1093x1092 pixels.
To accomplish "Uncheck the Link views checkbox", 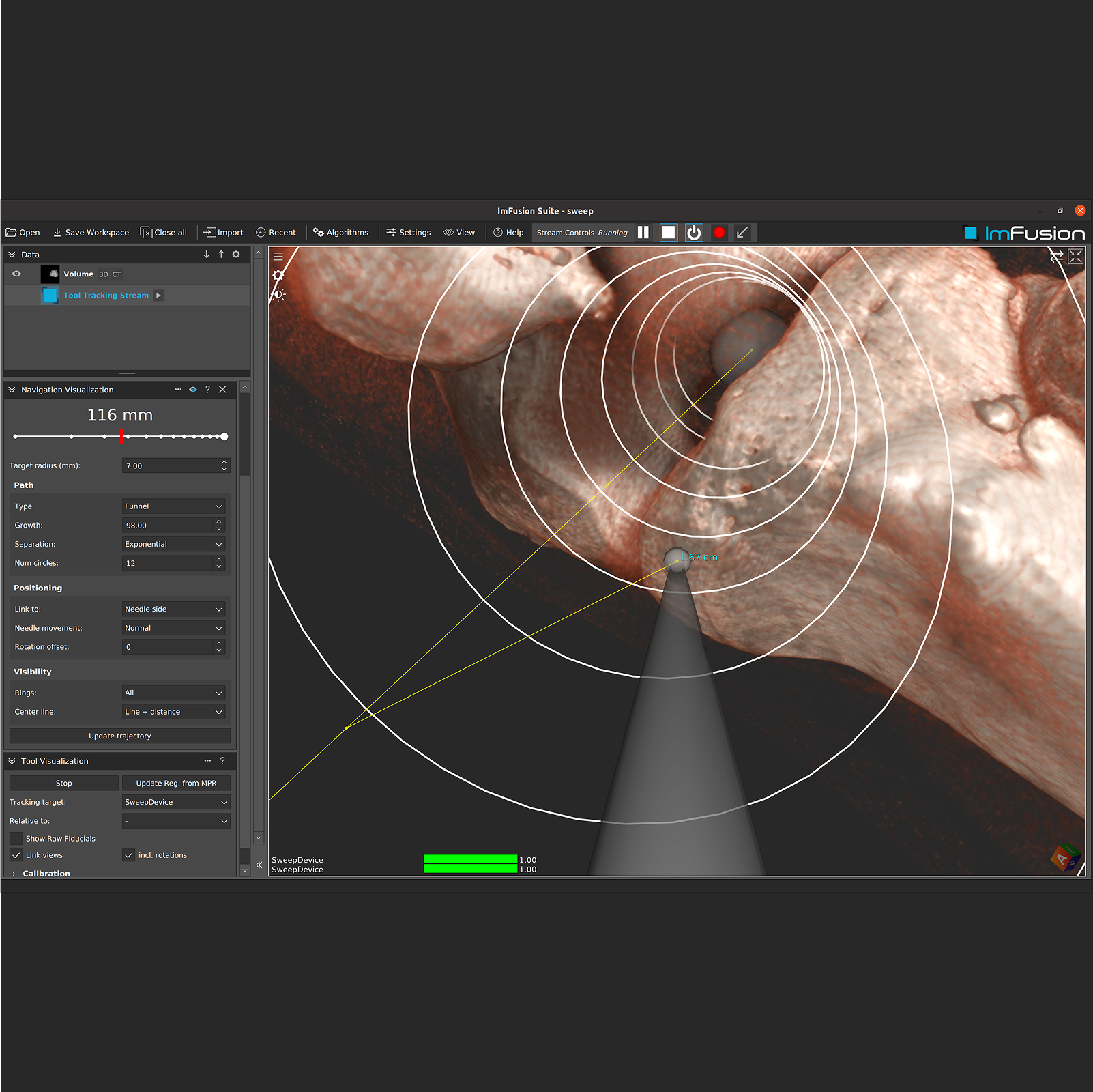I will [x=16, y=855].
